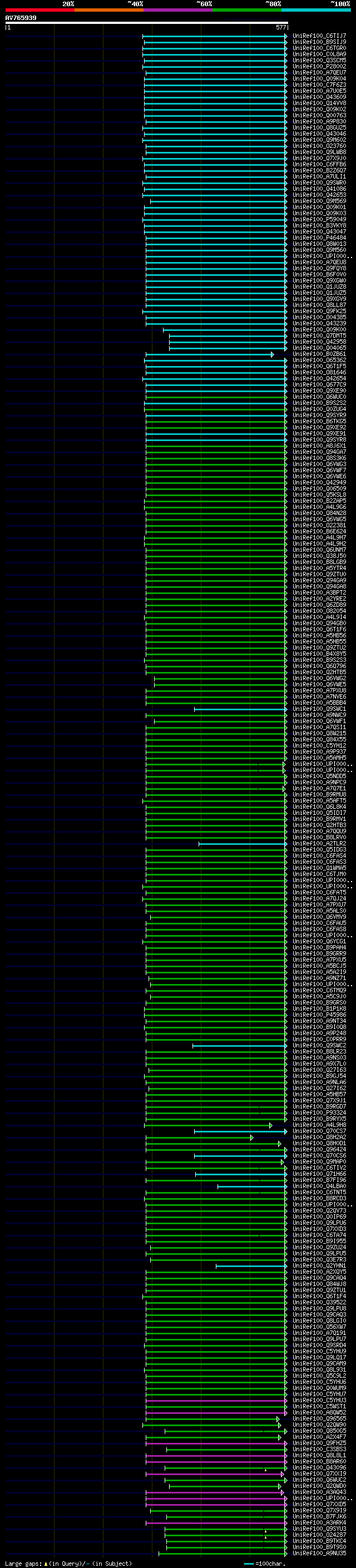This screenshot has height=1568, width=356.
Task: Click hit label UniRef100_Q8L931
Action: [319, 1370]
